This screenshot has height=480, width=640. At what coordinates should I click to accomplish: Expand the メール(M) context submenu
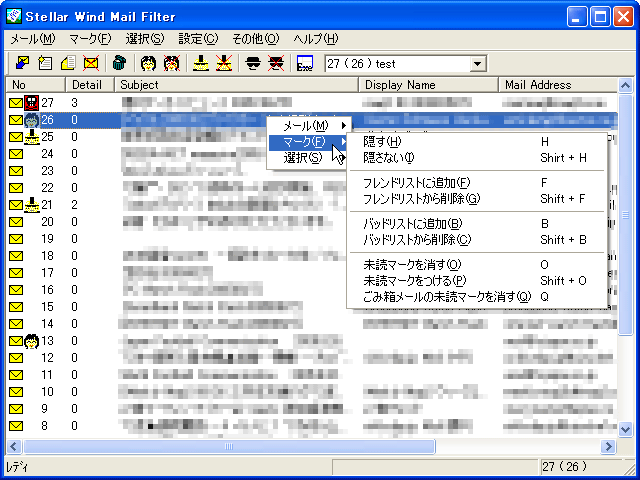click(309, 125)
